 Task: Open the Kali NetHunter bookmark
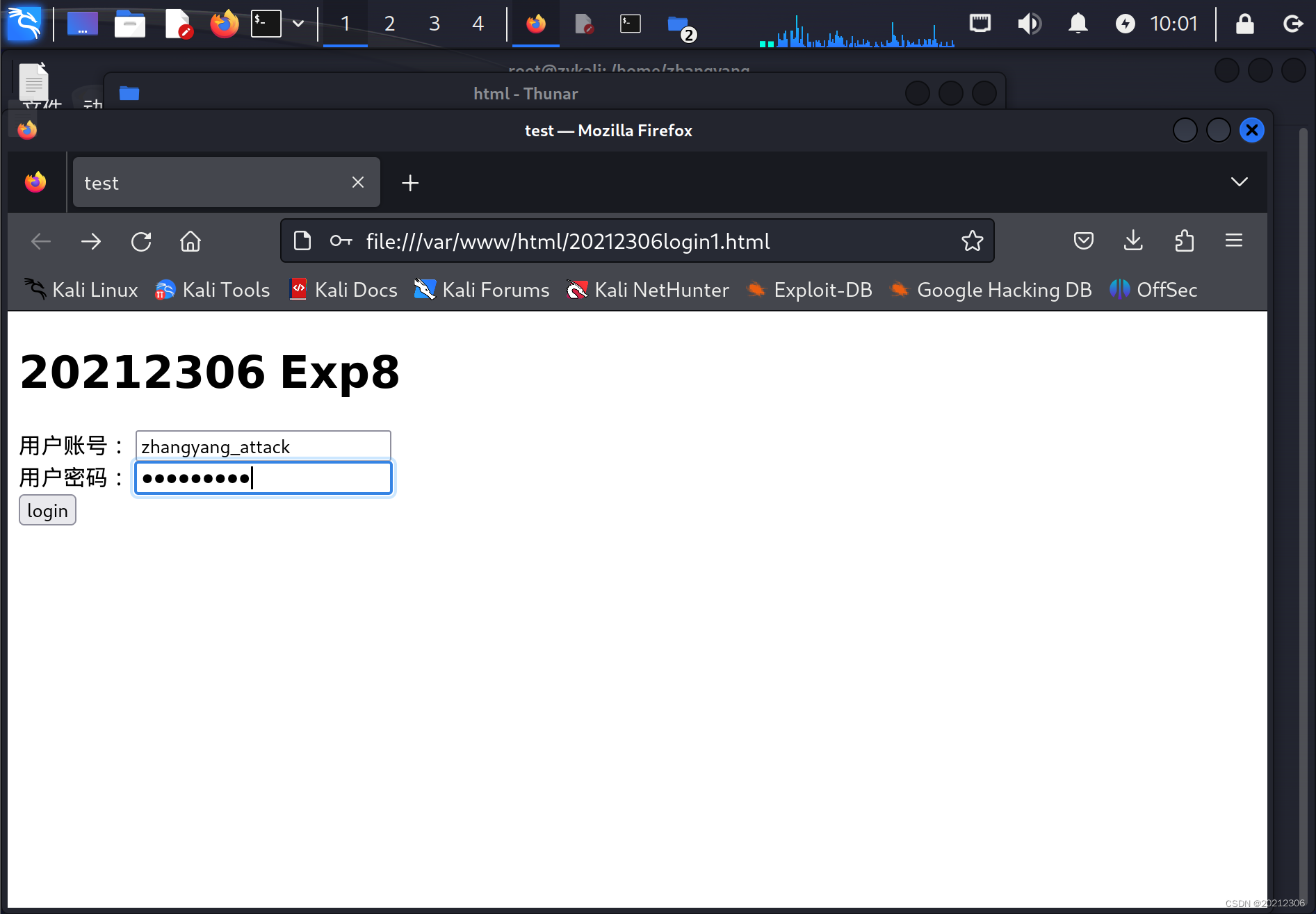tap(648, 290)
